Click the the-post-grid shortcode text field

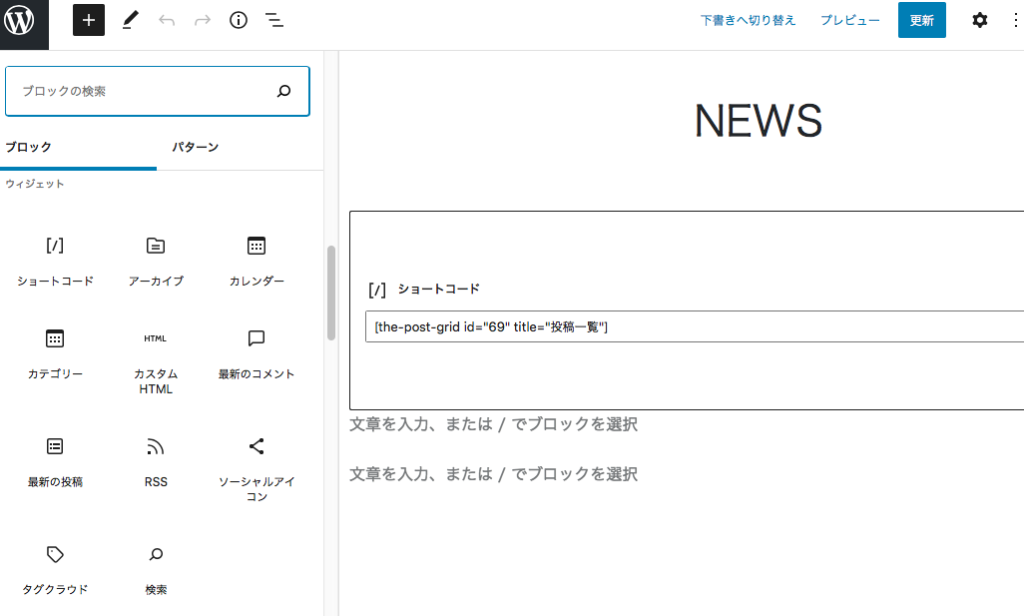(x=694, y=327)
